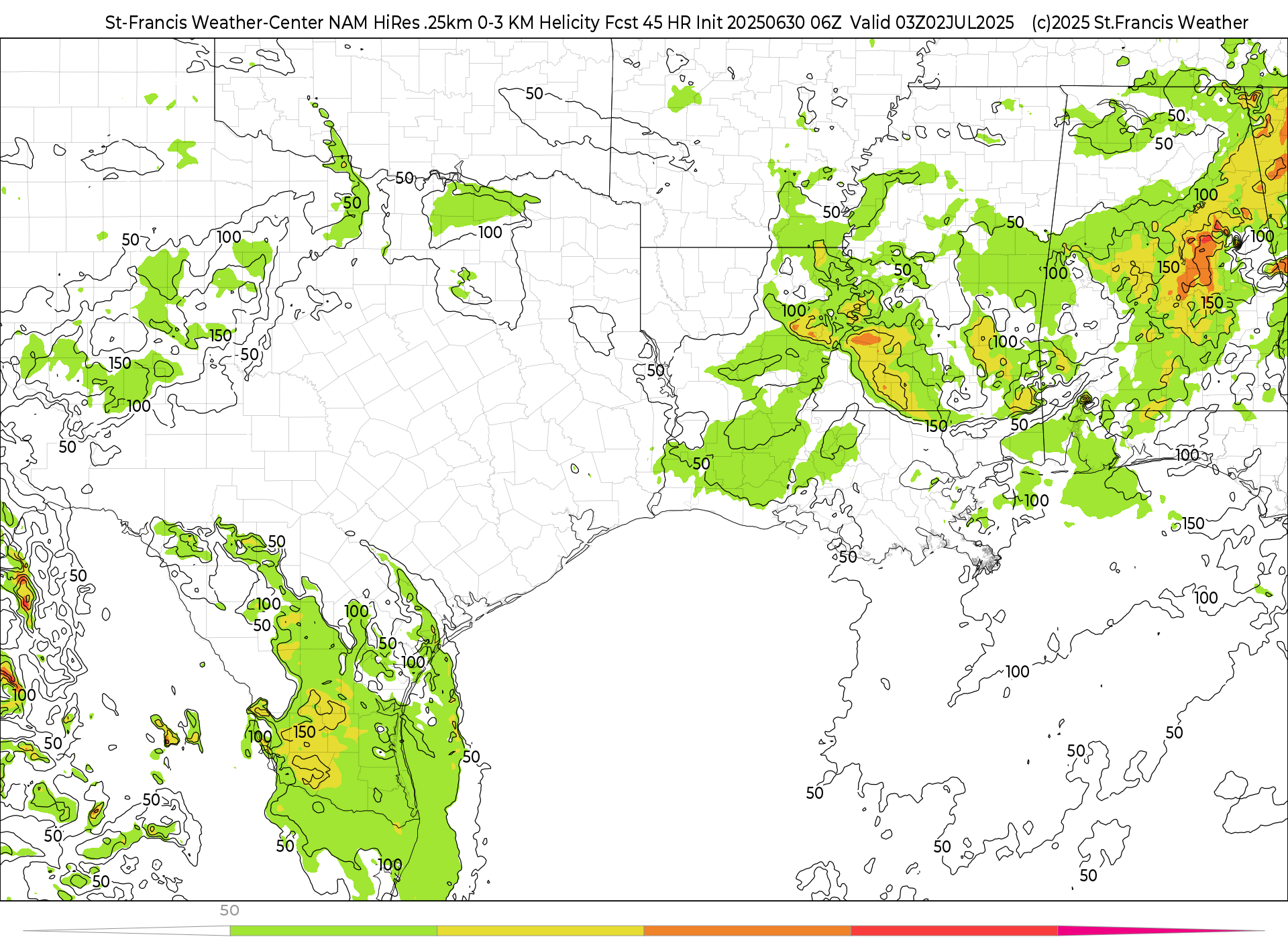Click the magenta arrow end of color bar
This screenshot has height=939, width=1288.
click(x=1161, y=931)
